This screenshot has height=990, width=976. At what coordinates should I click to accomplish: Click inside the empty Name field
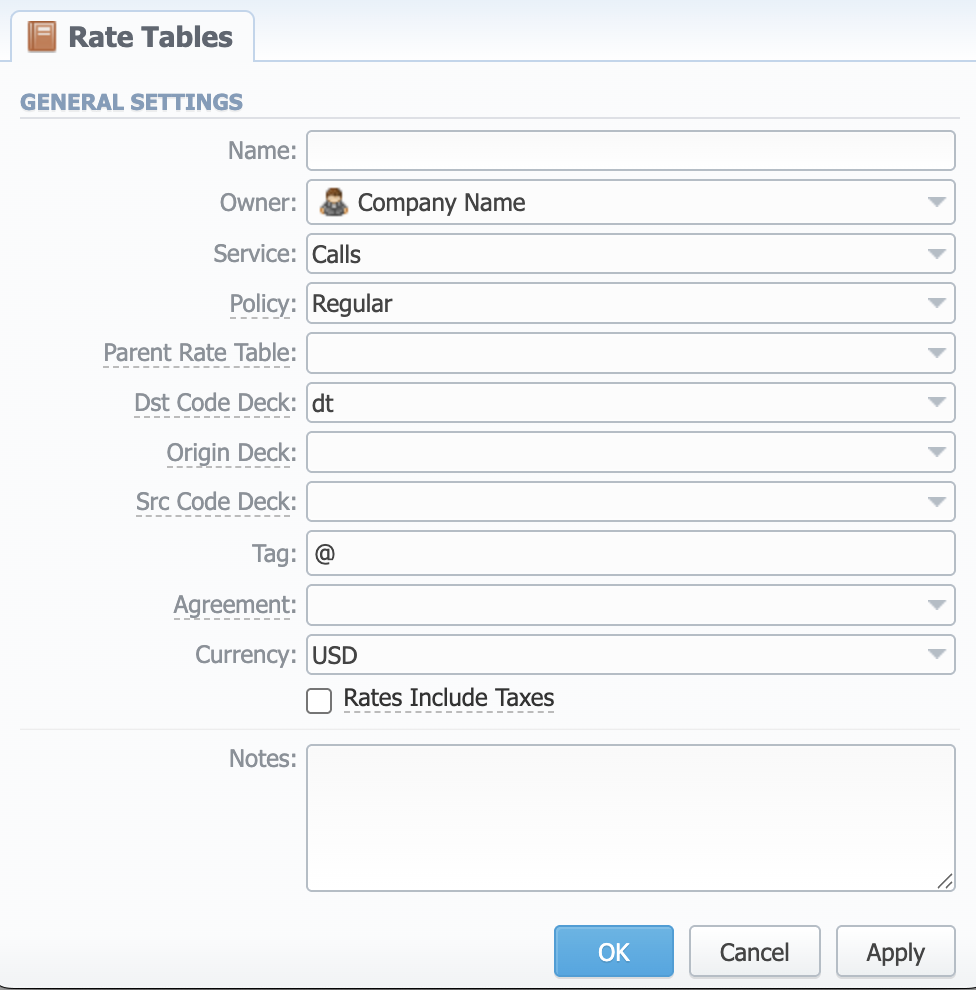click(x=630, y=150)
